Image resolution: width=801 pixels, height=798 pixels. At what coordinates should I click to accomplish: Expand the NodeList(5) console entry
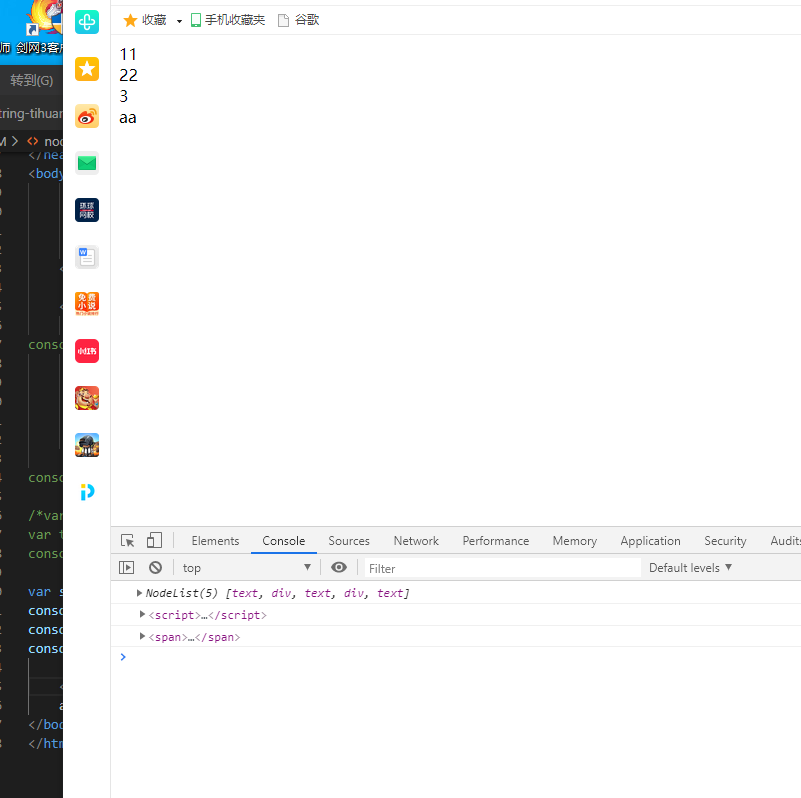139,593
